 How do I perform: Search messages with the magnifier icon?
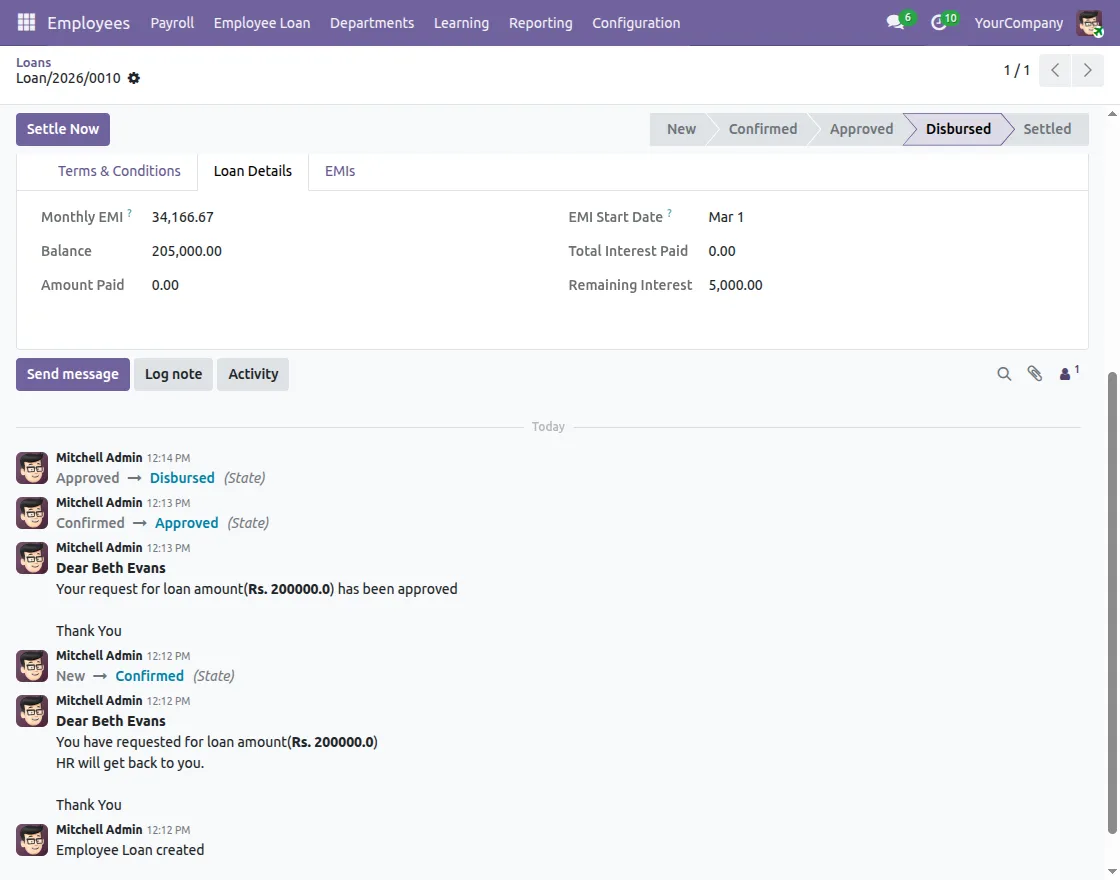click(1004, 374)
